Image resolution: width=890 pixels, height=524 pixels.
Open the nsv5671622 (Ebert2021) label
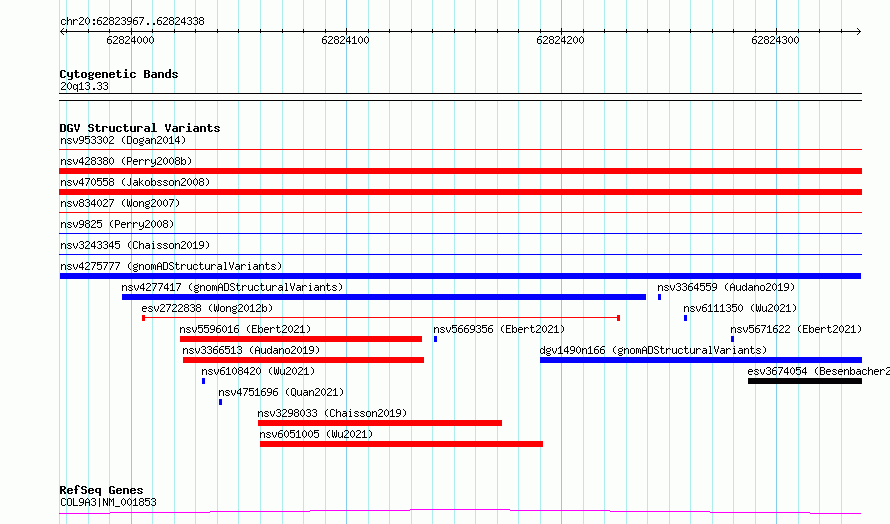(x=796, y=329)
